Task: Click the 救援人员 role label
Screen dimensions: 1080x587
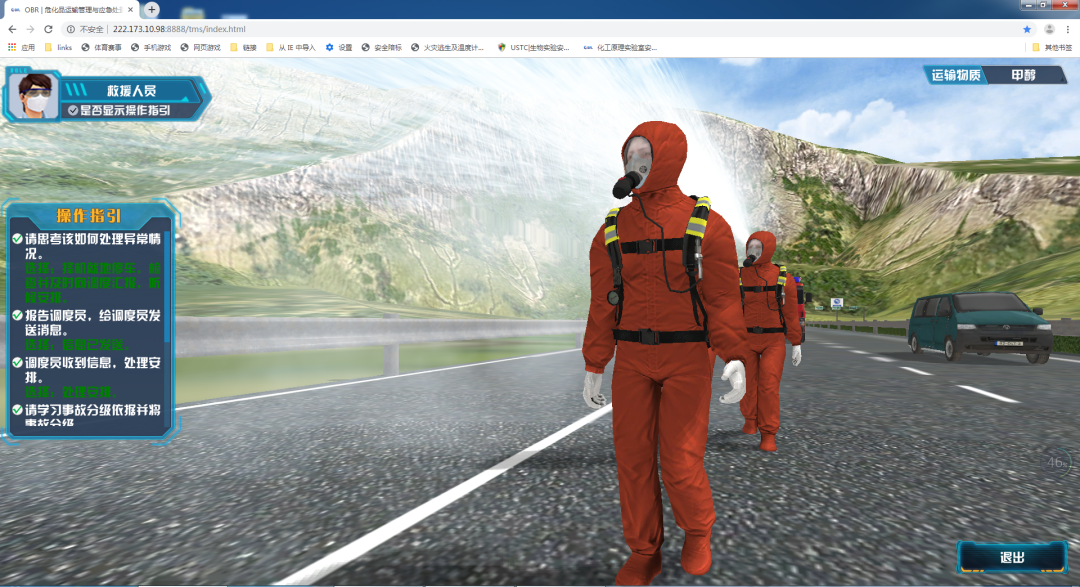Action: tap(131, 90)
